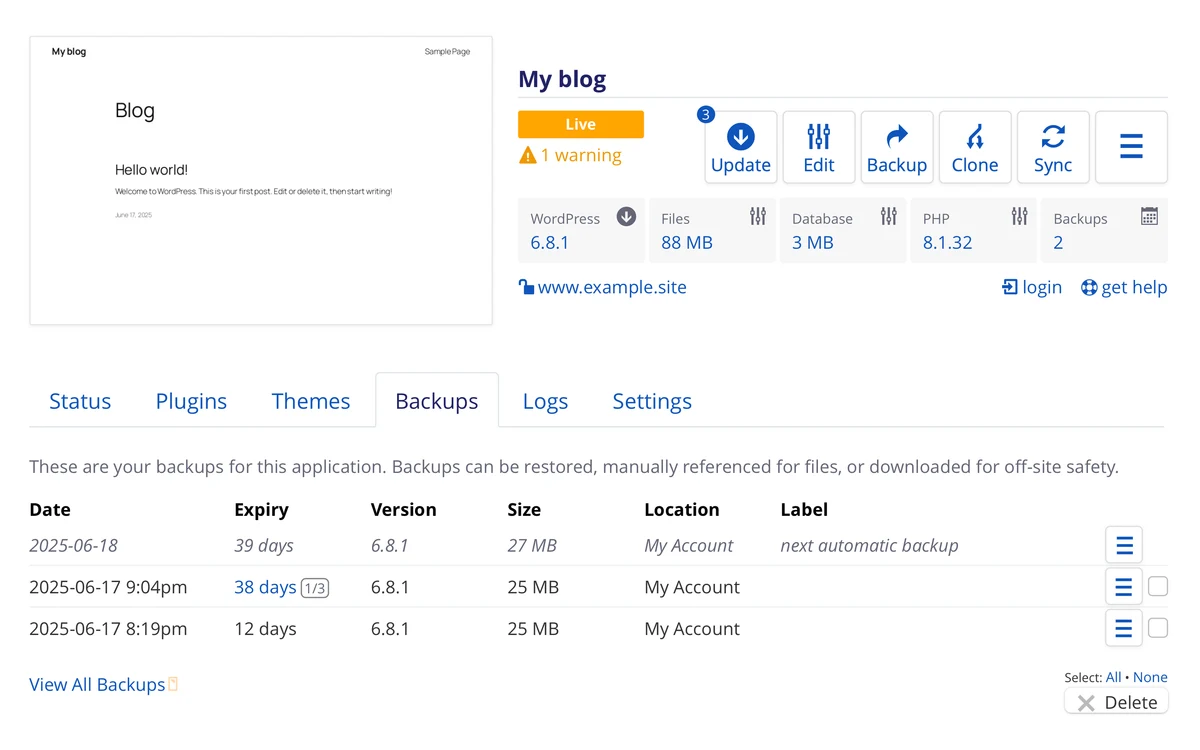The height and width of the screenshot is (750, 1200).
Task: Click the Backups calendar icon
Action: 1150,216
